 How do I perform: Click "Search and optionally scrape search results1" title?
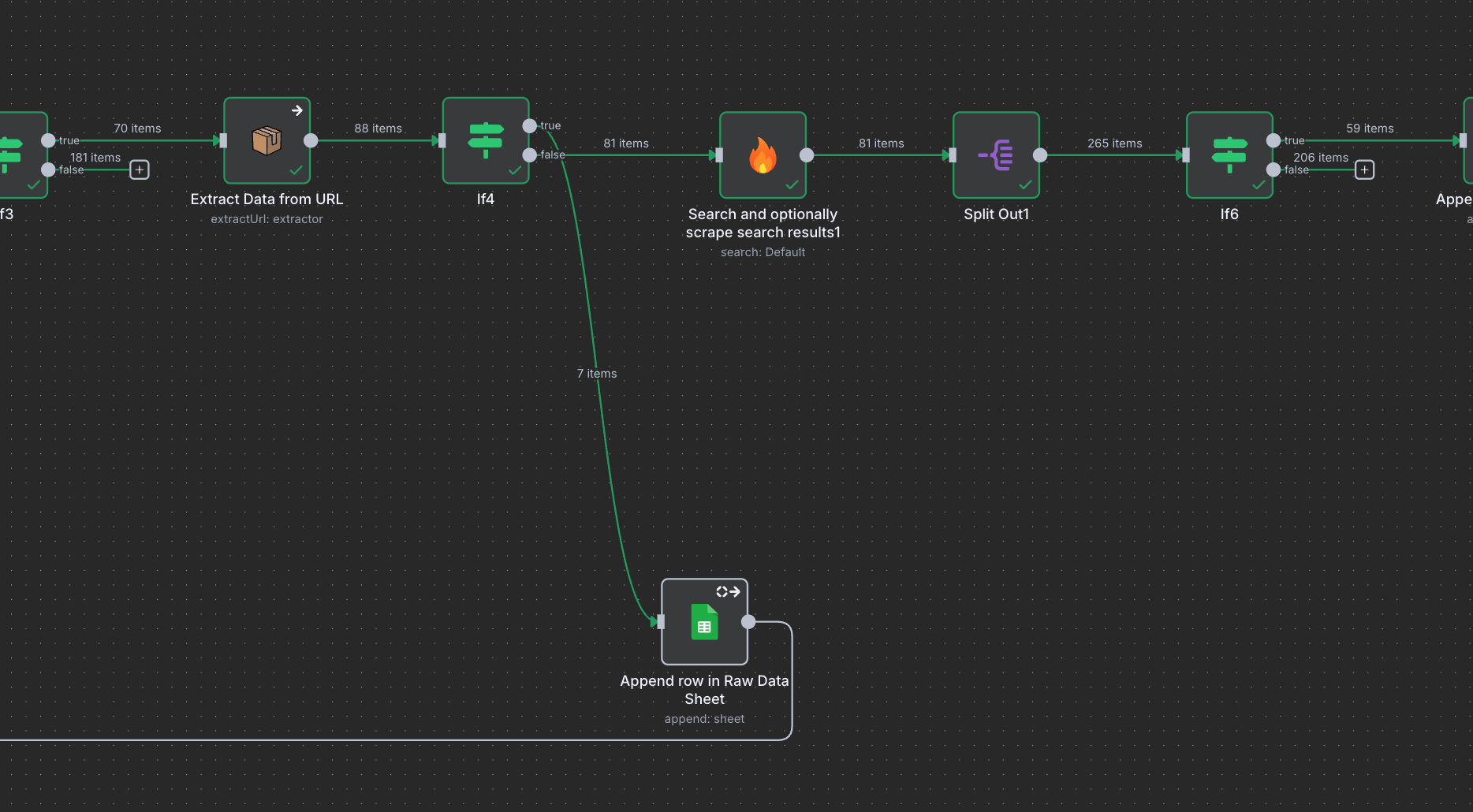point(763,223)
